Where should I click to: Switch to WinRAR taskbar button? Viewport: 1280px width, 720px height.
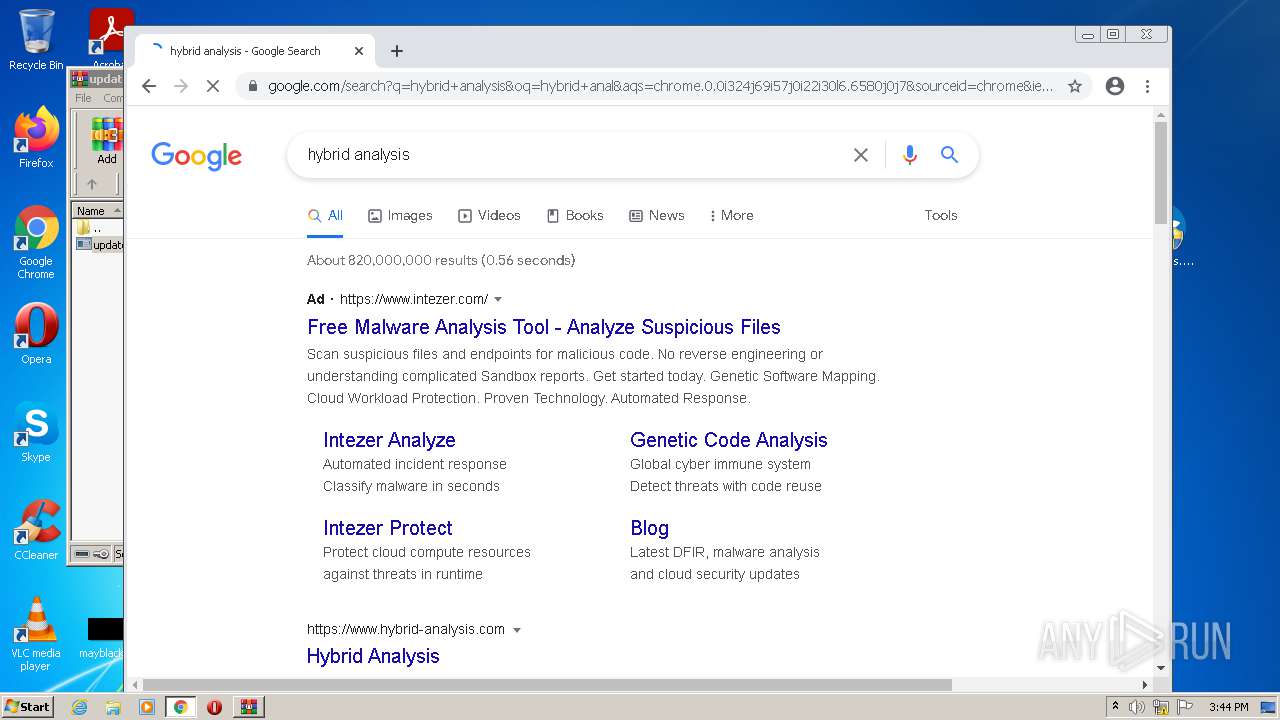[x=249, y=707]
